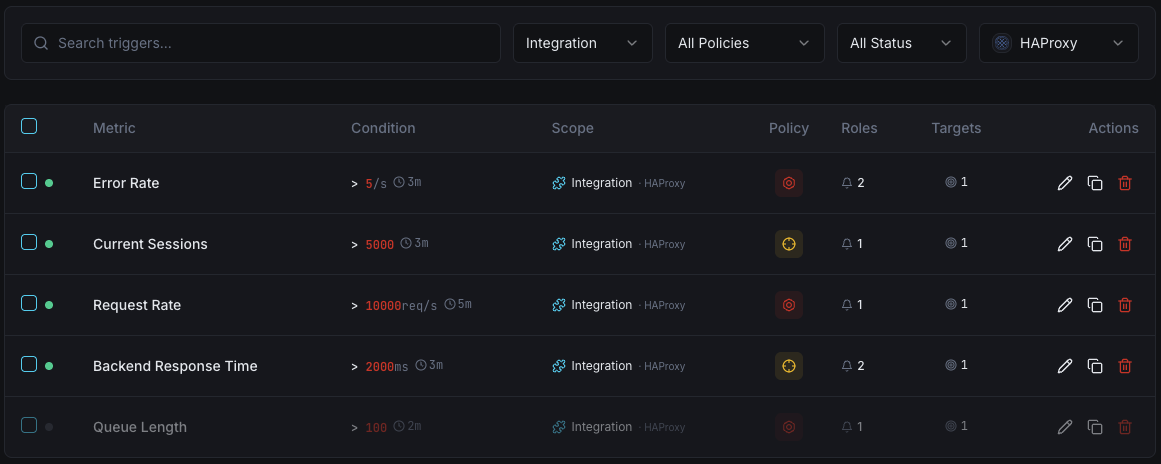Open the Current Sessions metric name

pos(150,243)
